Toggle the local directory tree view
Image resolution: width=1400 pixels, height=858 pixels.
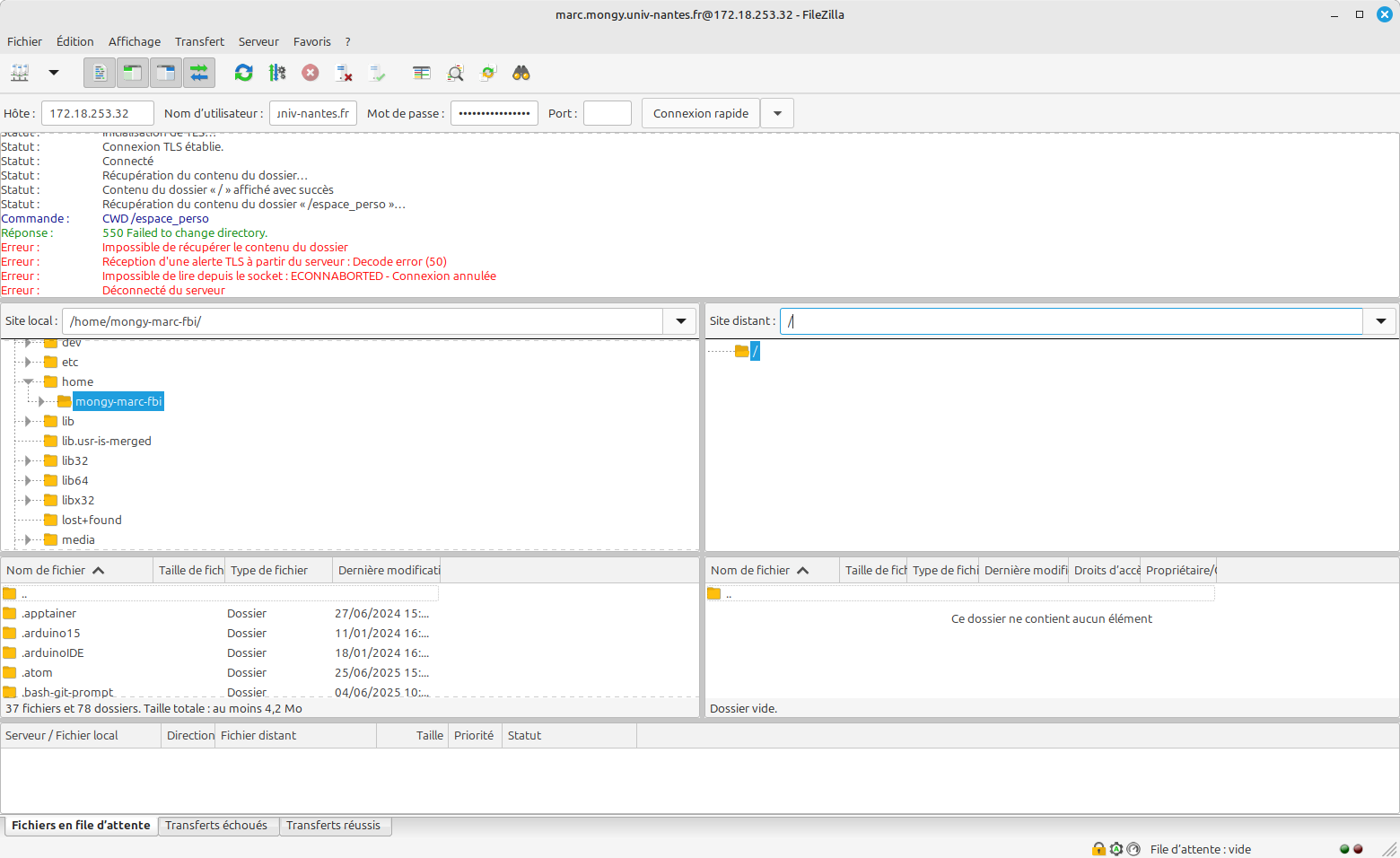[132, 73]
